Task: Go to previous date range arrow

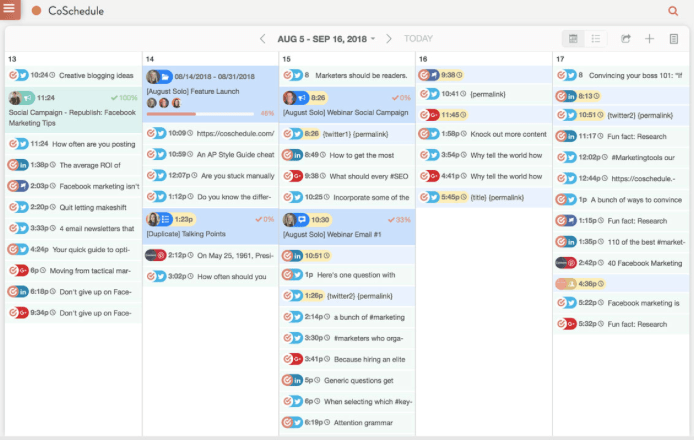Action: tap(262, 39)
